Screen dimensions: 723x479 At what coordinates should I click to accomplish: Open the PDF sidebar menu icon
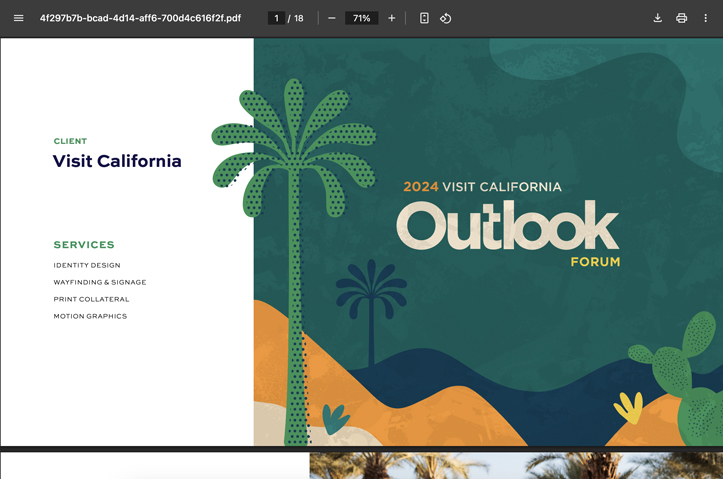tap(18, 18)
